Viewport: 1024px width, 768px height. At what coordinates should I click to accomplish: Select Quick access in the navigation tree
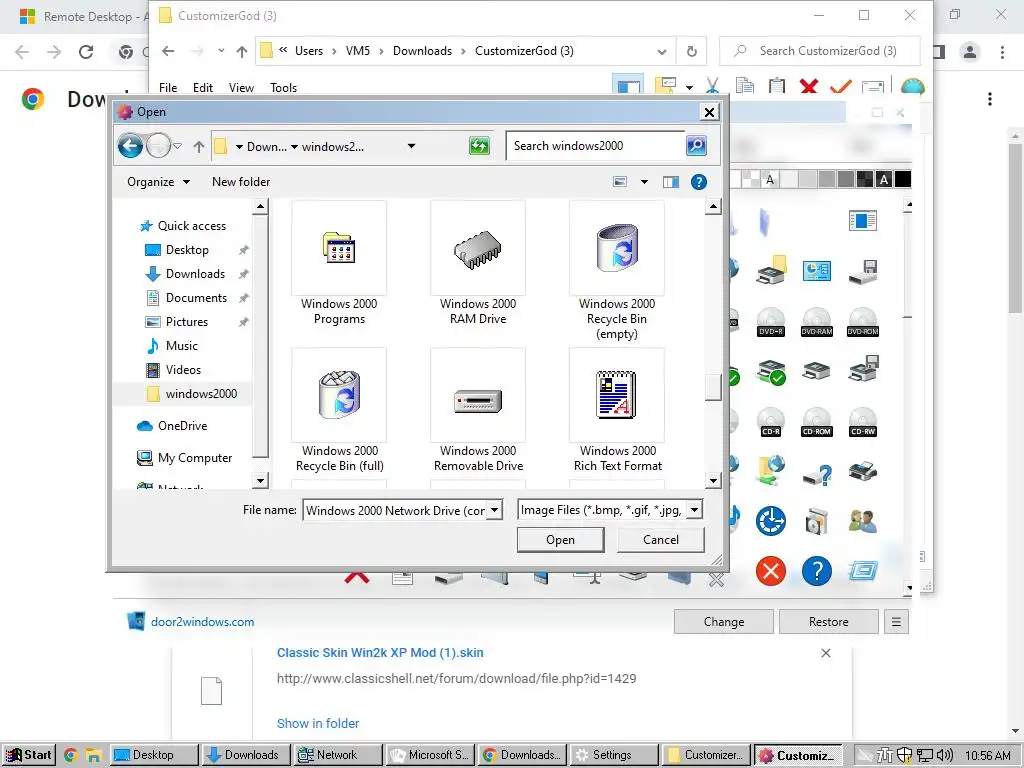pyautogui.click(x=184, y=226)
